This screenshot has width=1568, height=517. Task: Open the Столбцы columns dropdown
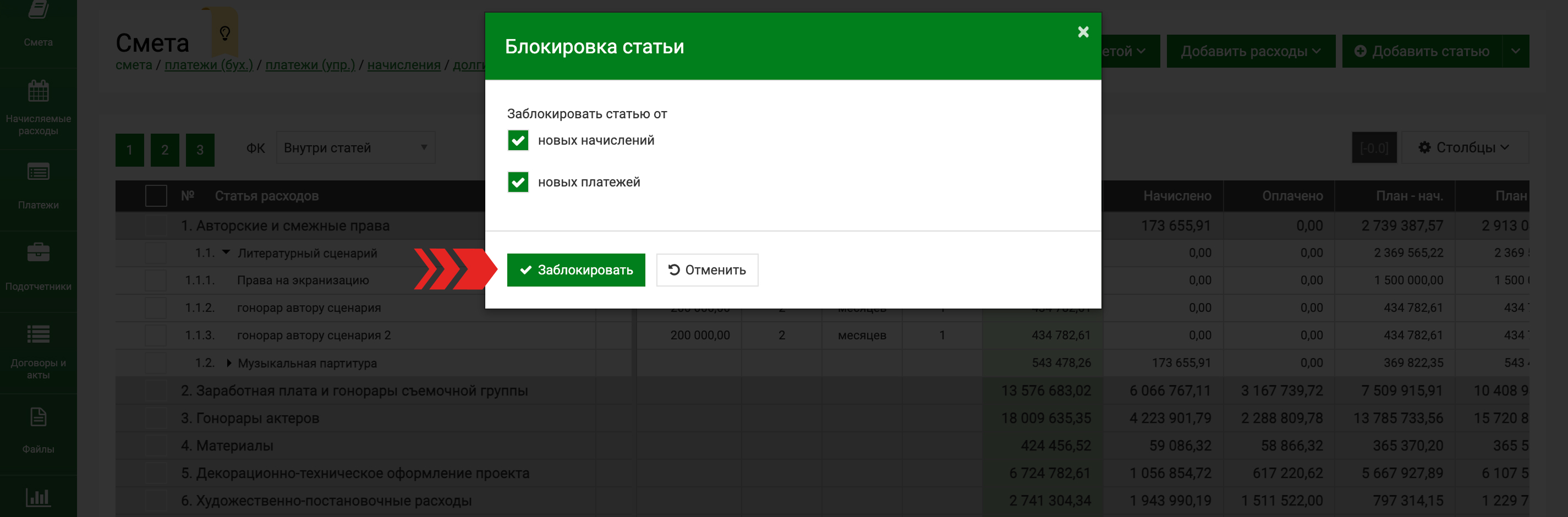click(1465, 147)
